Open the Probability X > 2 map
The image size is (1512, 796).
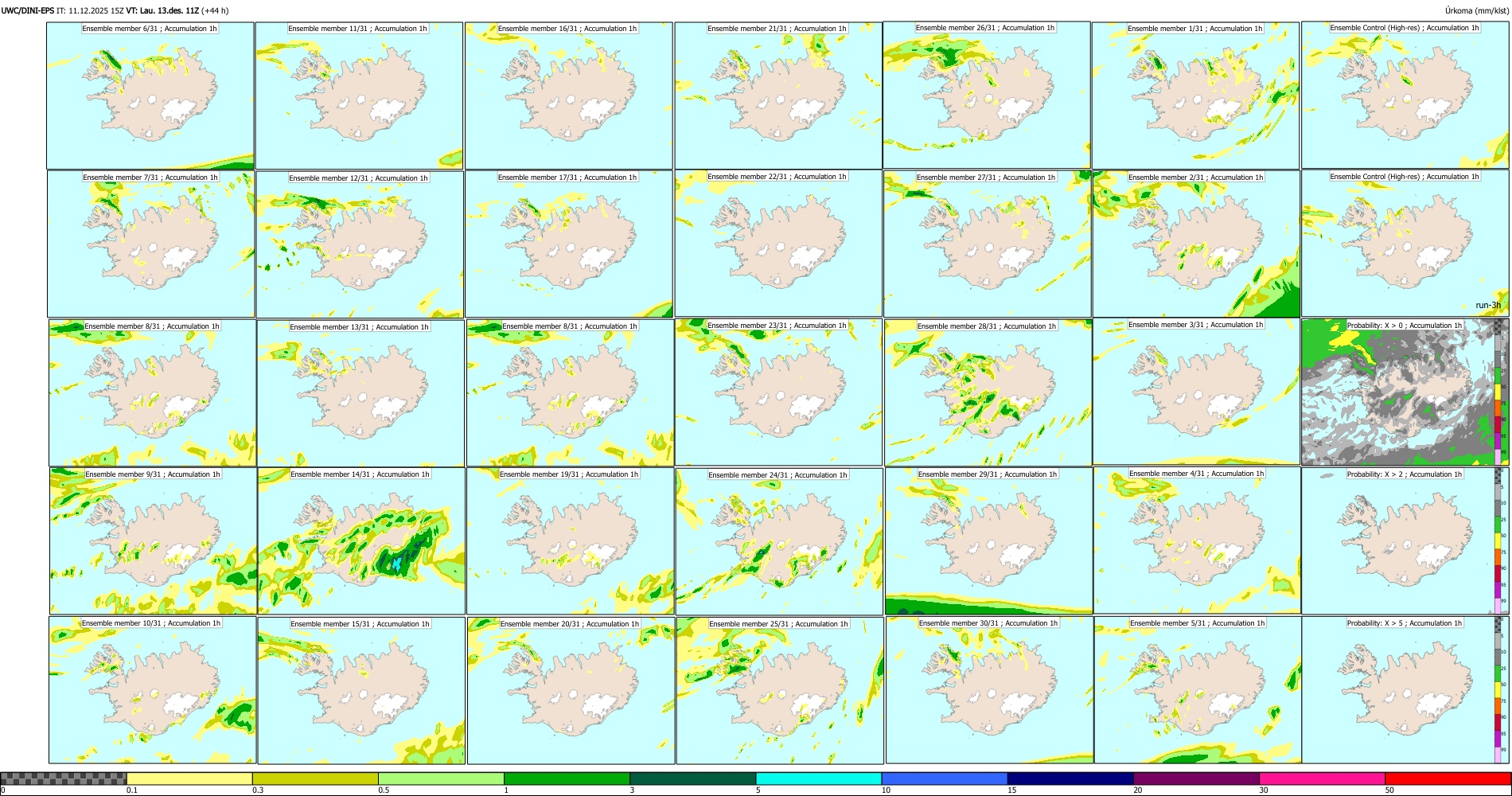pyautogui.click(x=1405, y=540)
